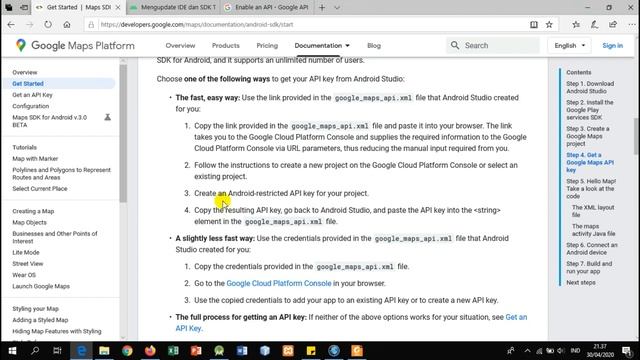Open Launch Google Maps in sidebar
This screenshot has width=640, height=360.
pos(41,286)
